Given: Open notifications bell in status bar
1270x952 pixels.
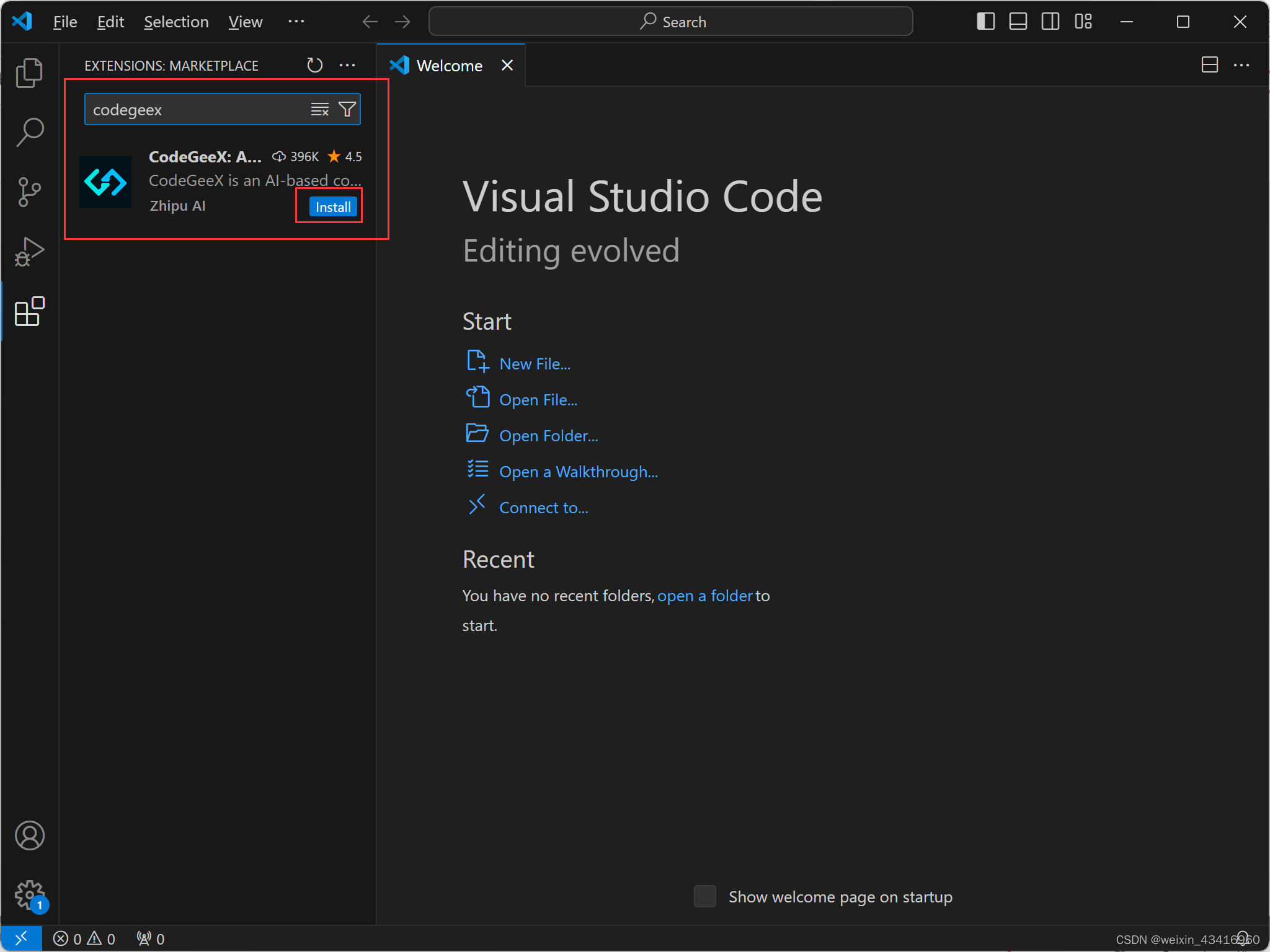Looking at the screenshot, I should coord(1243,938).
